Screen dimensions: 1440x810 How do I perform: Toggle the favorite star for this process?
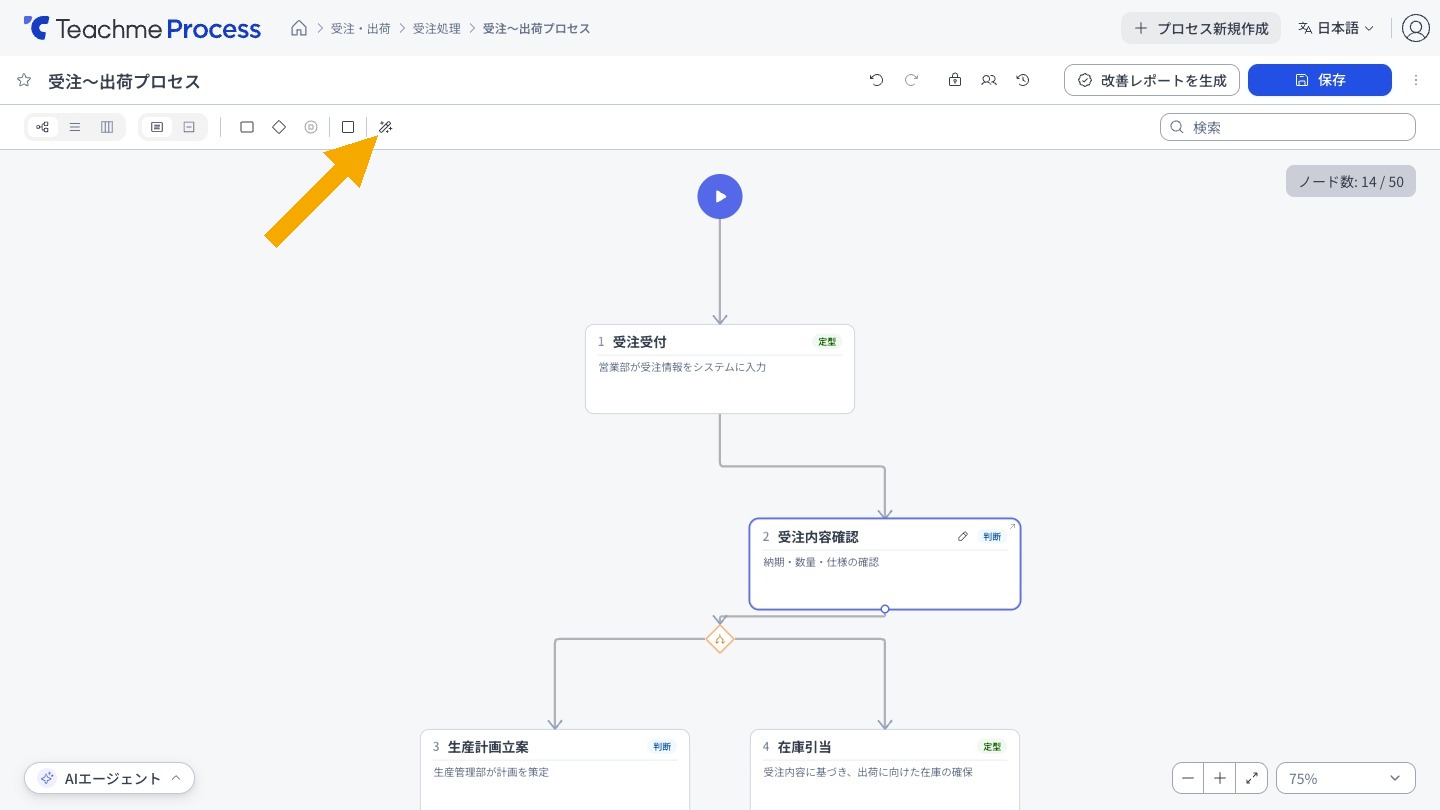(24, 80)
